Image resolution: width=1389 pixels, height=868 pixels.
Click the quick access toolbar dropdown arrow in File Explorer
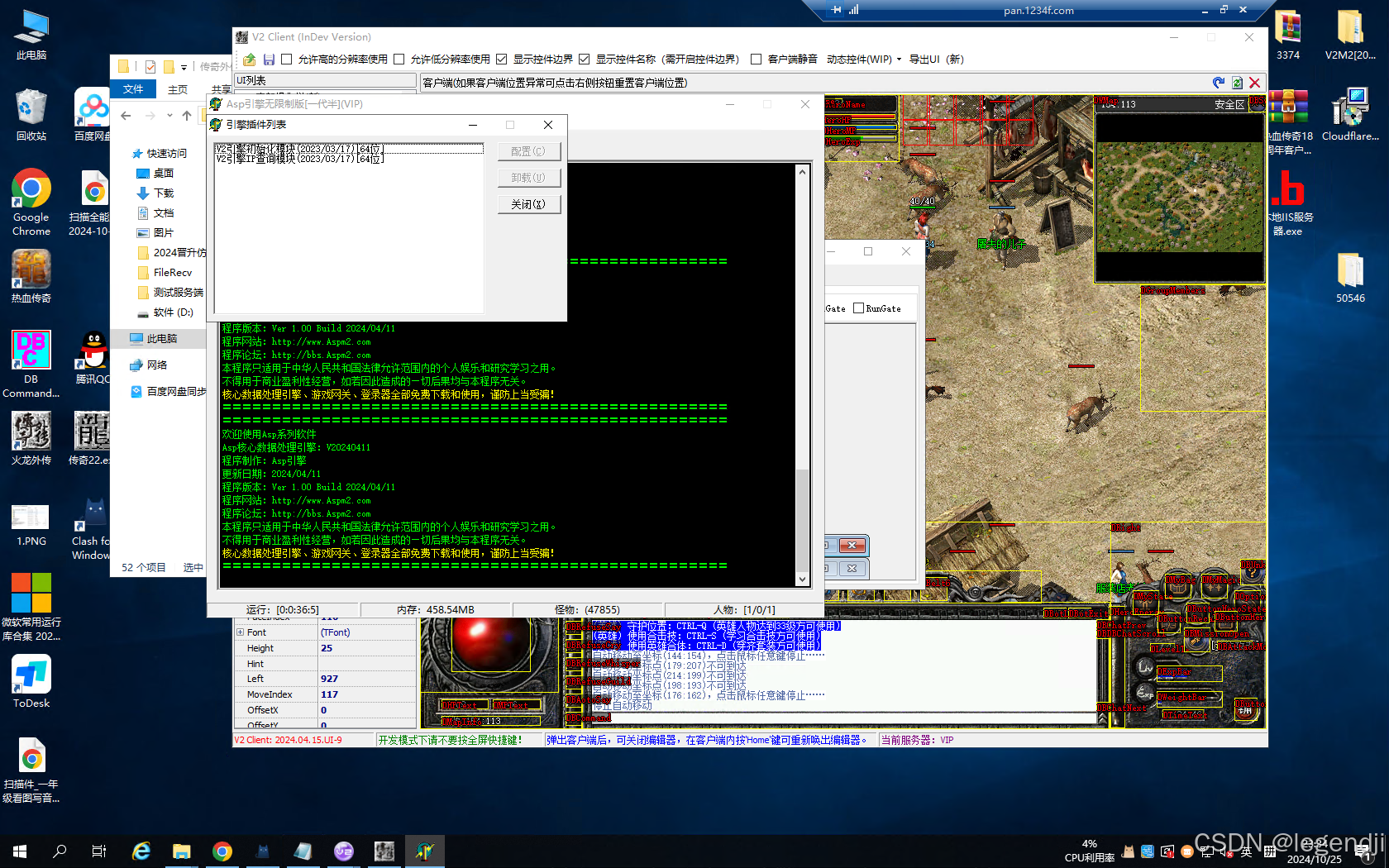coord(183,67)
